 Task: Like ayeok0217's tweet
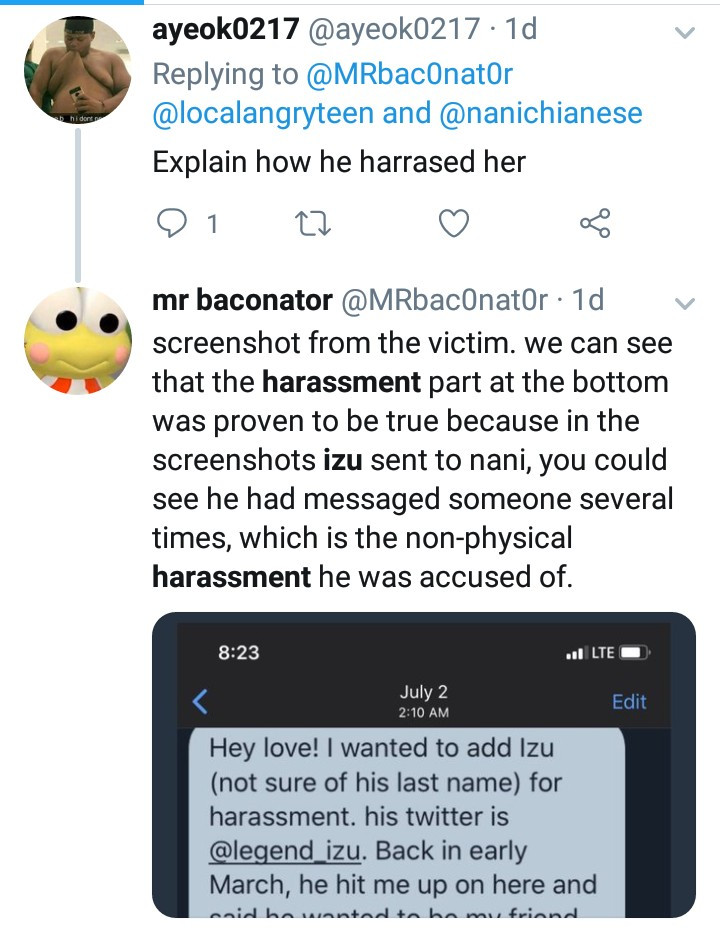[454, 224]
